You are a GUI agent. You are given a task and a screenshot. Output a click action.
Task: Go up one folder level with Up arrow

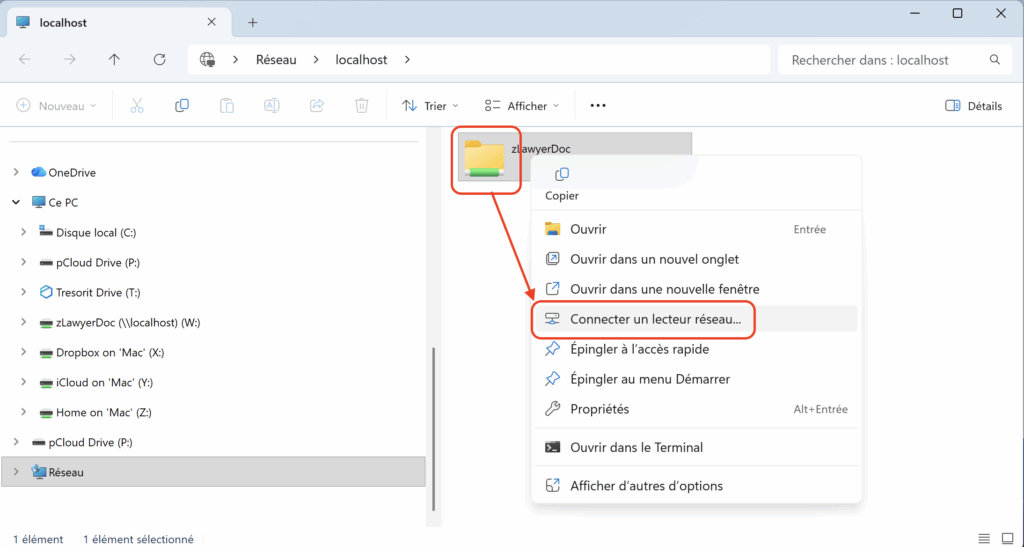tap(114, 60)
